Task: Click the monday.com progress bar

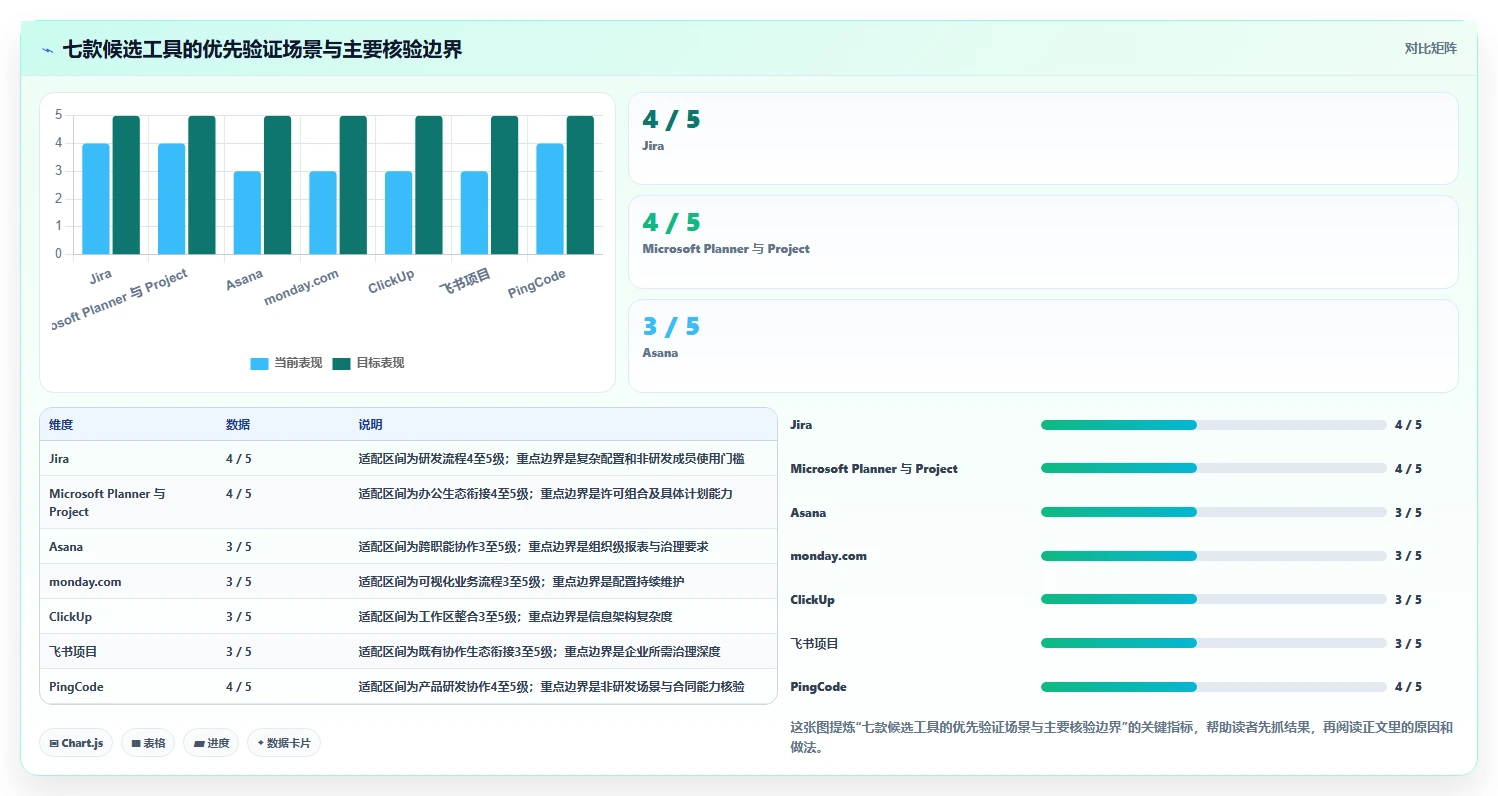Action: [x=1214, y=556]
